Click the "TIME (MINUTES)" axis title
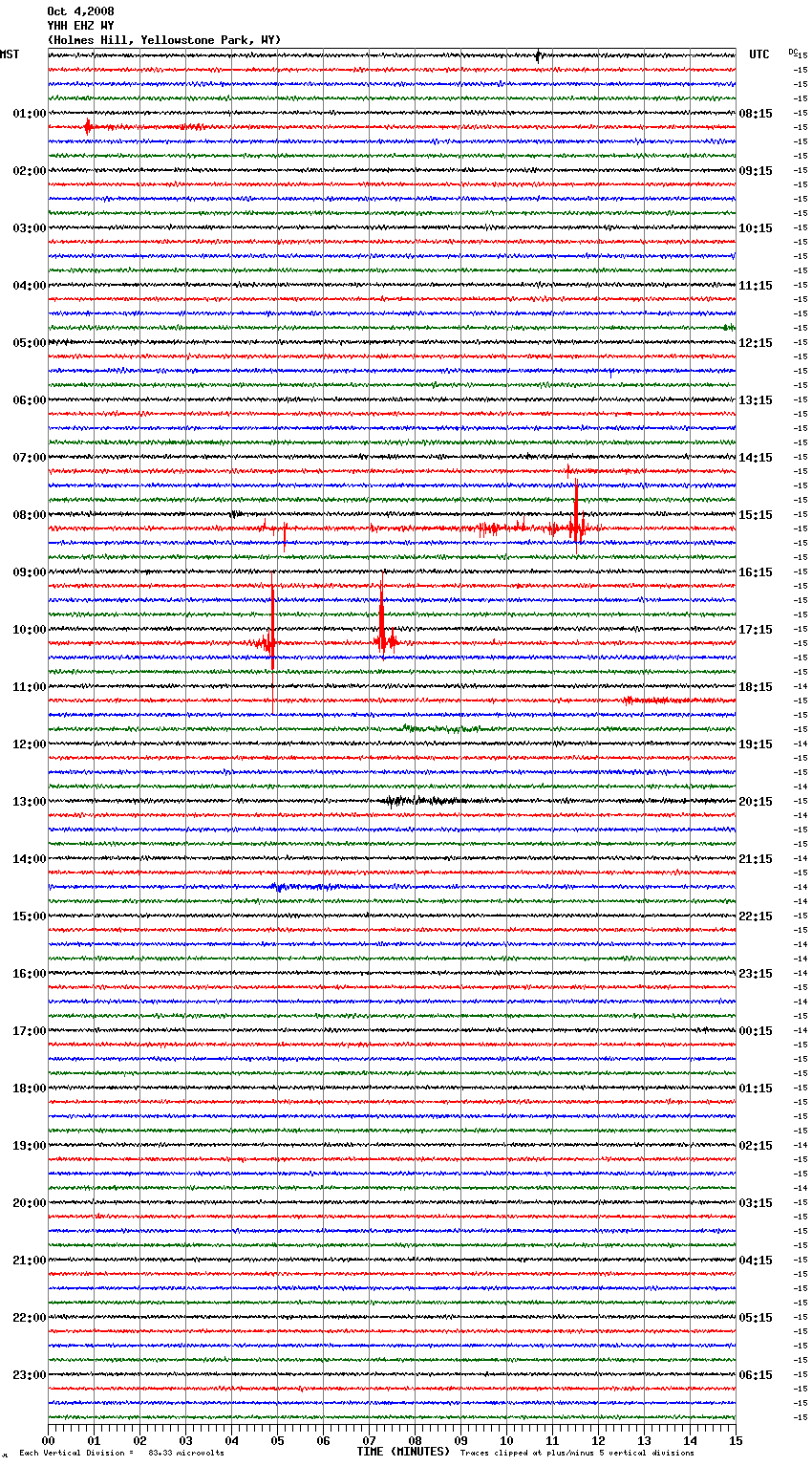This screenshot has width=812, height=1466. 403,1452
